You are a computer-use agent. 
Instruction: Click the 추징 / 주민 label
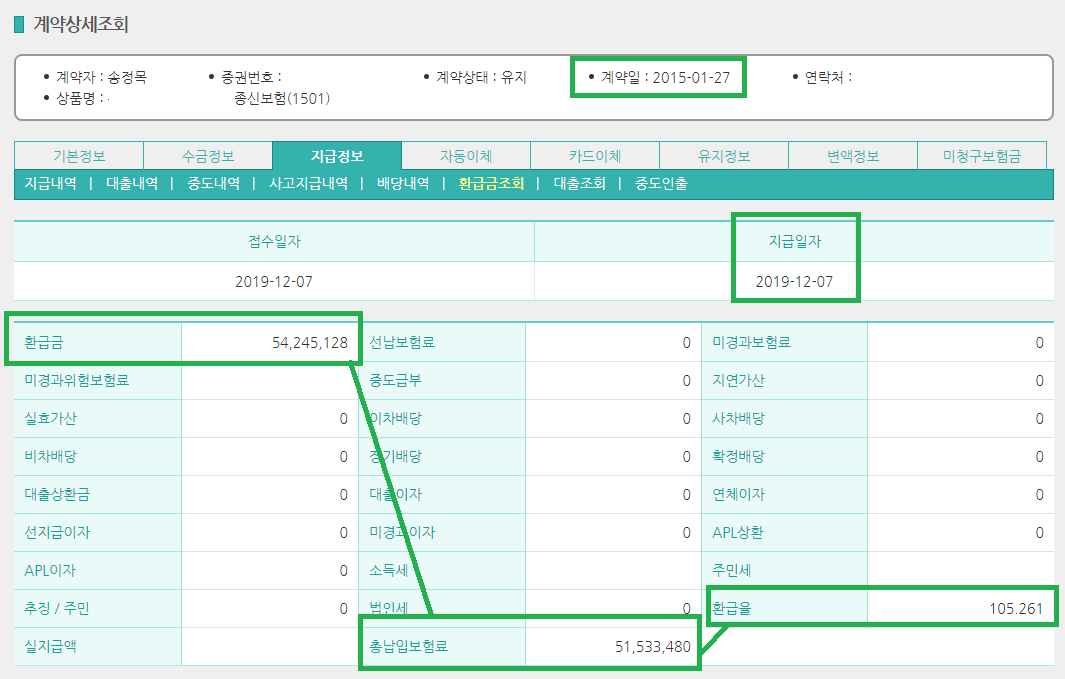coord(57,608)
